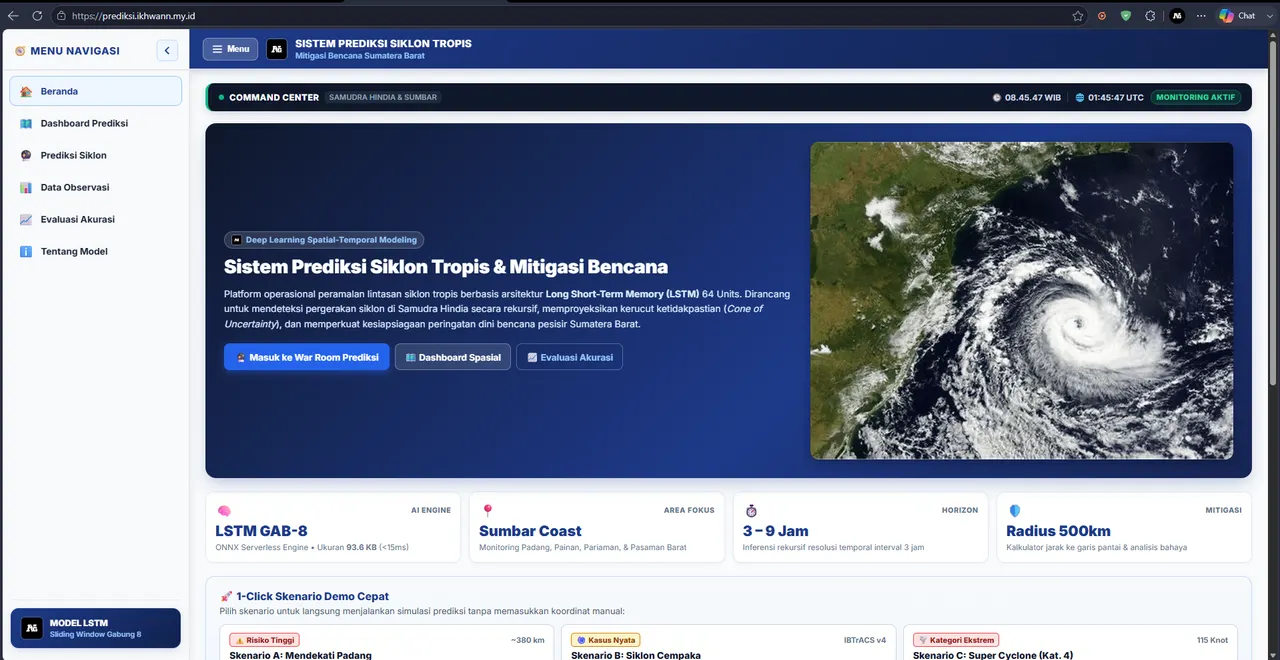Collapse the navigation sidebar with the chevron button
Screen dimensions: 1280x660
coord(167,50)
